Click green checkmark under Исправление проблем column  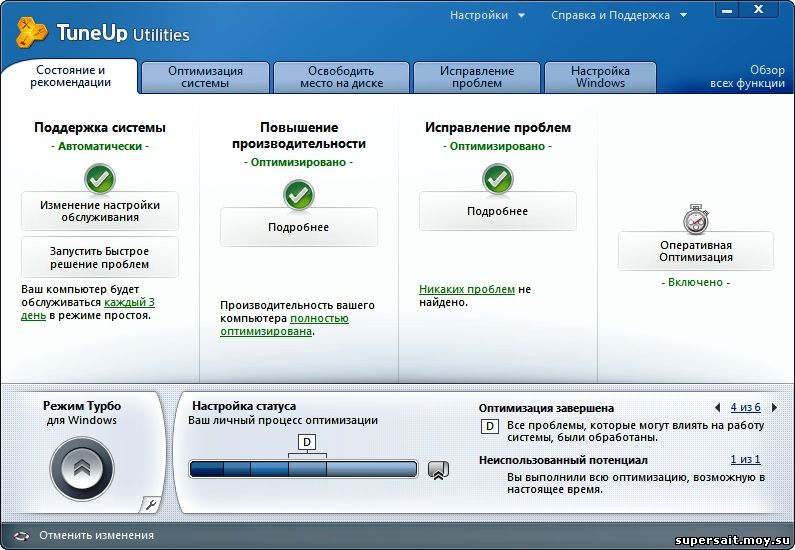[x=497, y=179]
